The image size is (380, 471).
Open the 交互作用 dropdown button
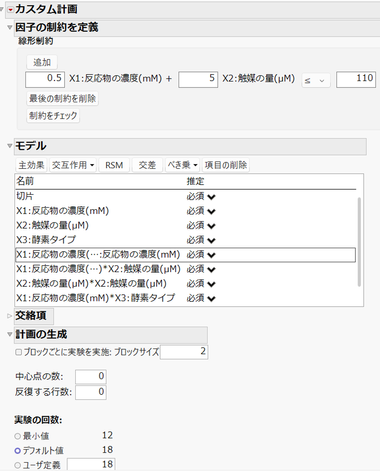pos(73,165)
